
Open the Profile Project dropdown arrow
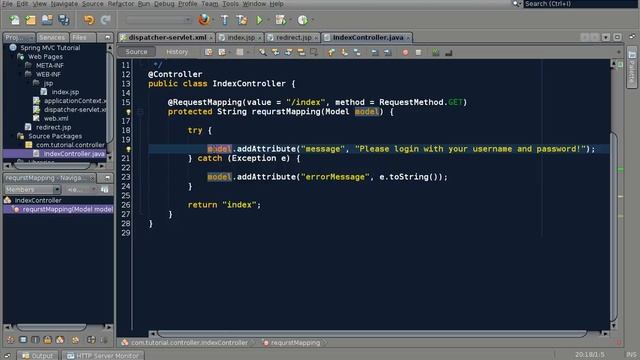tap(312, 20)
